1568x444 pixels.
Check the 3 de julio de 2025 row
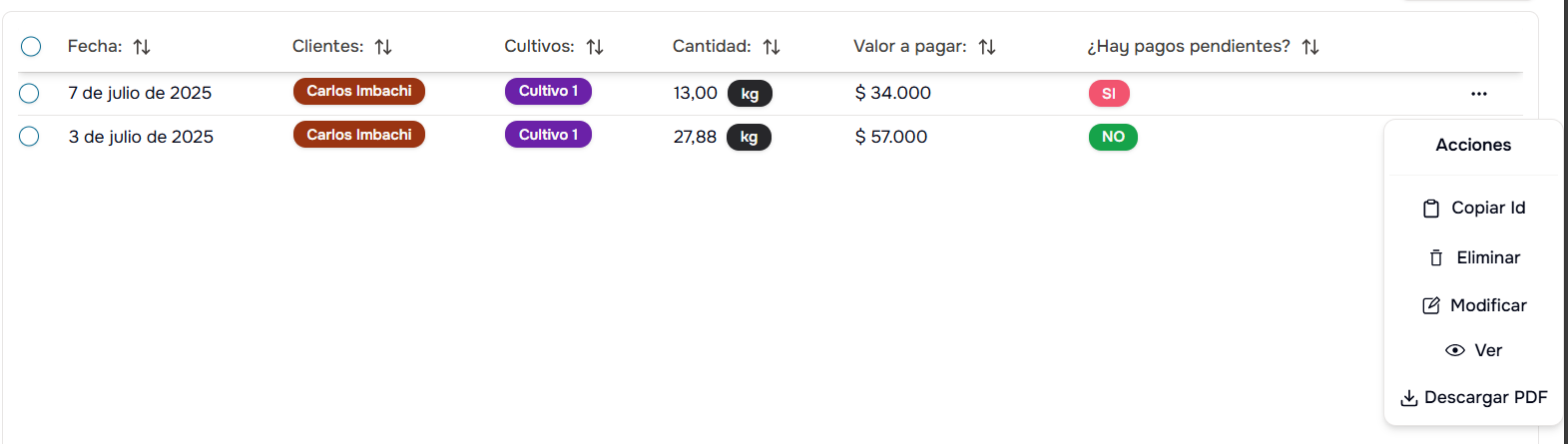coord(29,137)
